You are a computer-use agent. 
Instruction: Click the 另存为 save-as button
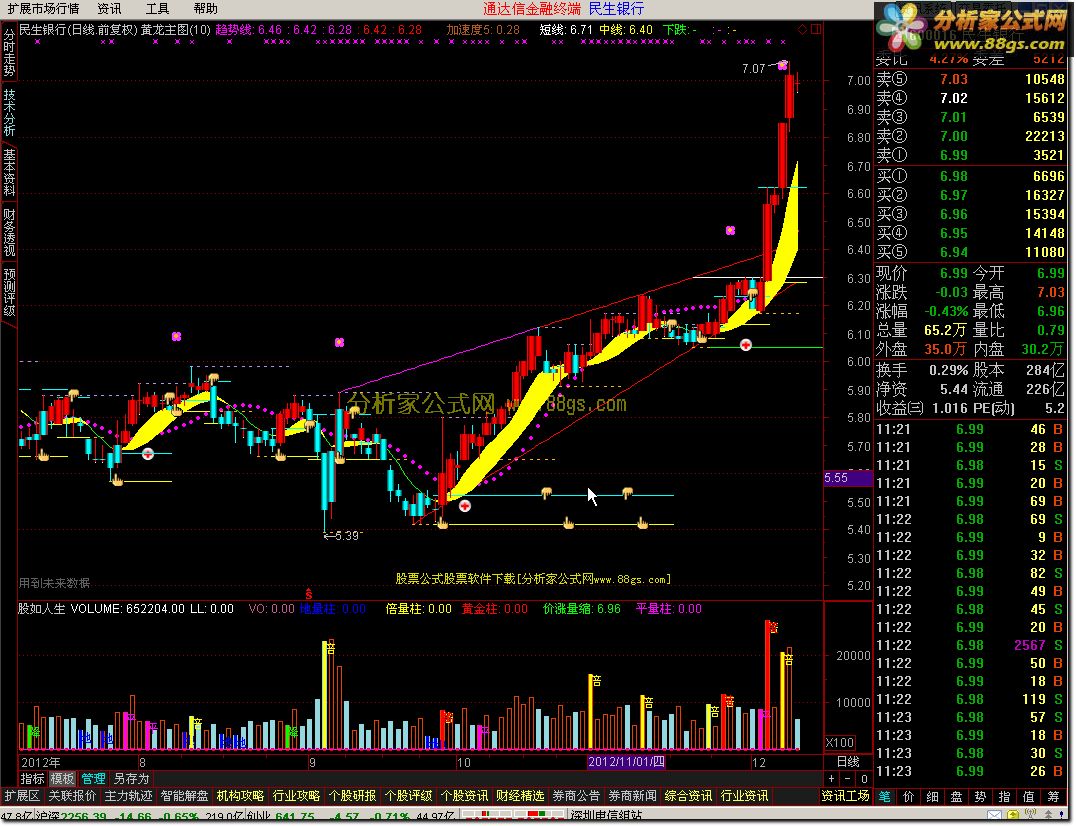tap(131, 779)
